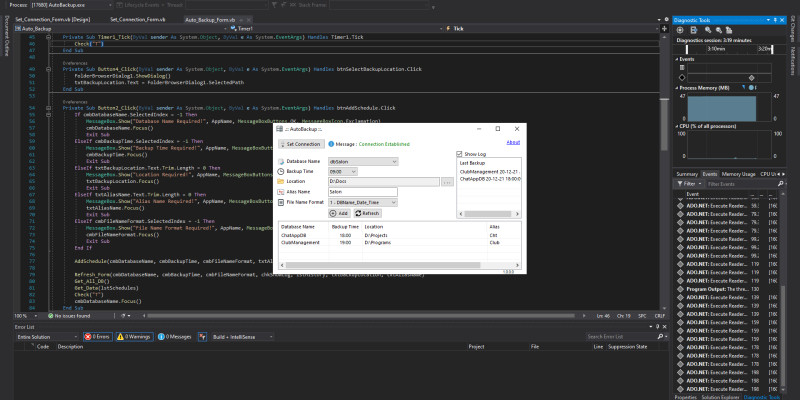The width and height of the screenshot is (800, 400).
Task: Switch to the Set_Connection_Form.vb tab
Action: click(140, 19)
